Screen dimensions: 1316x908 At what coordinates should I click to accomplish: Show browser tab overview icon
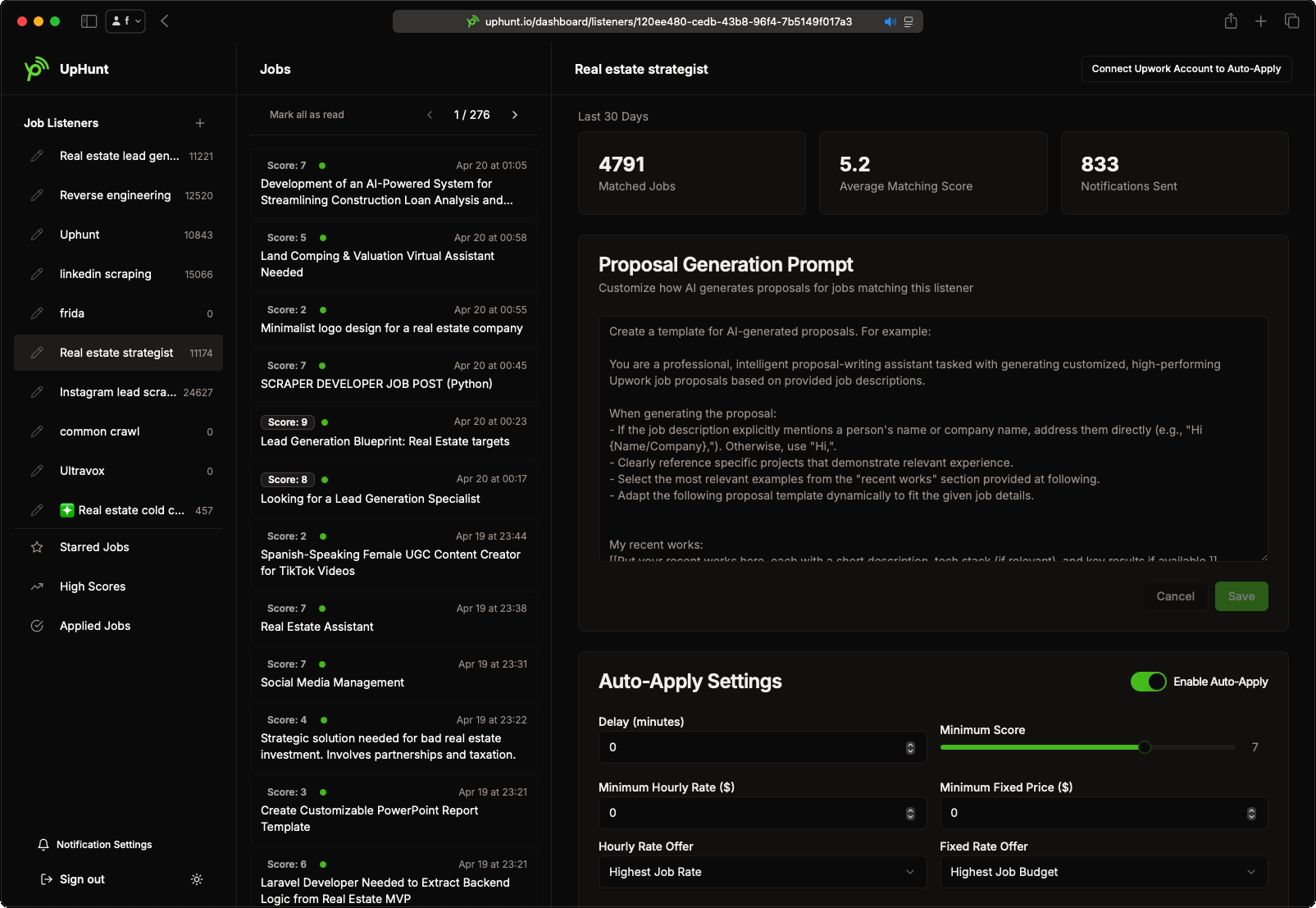(x=1292, y=21)
